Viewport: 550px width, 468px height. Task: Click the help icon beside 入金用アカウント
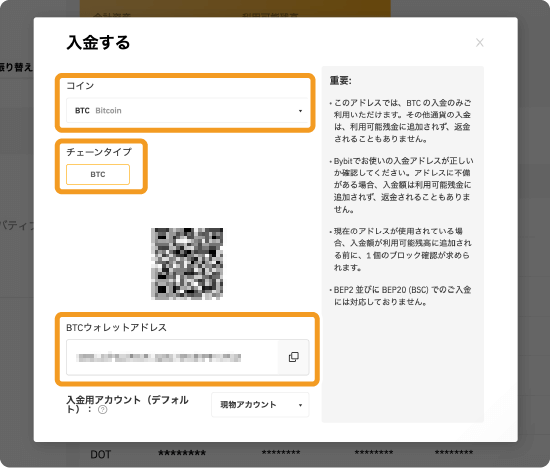coord(102,409)
